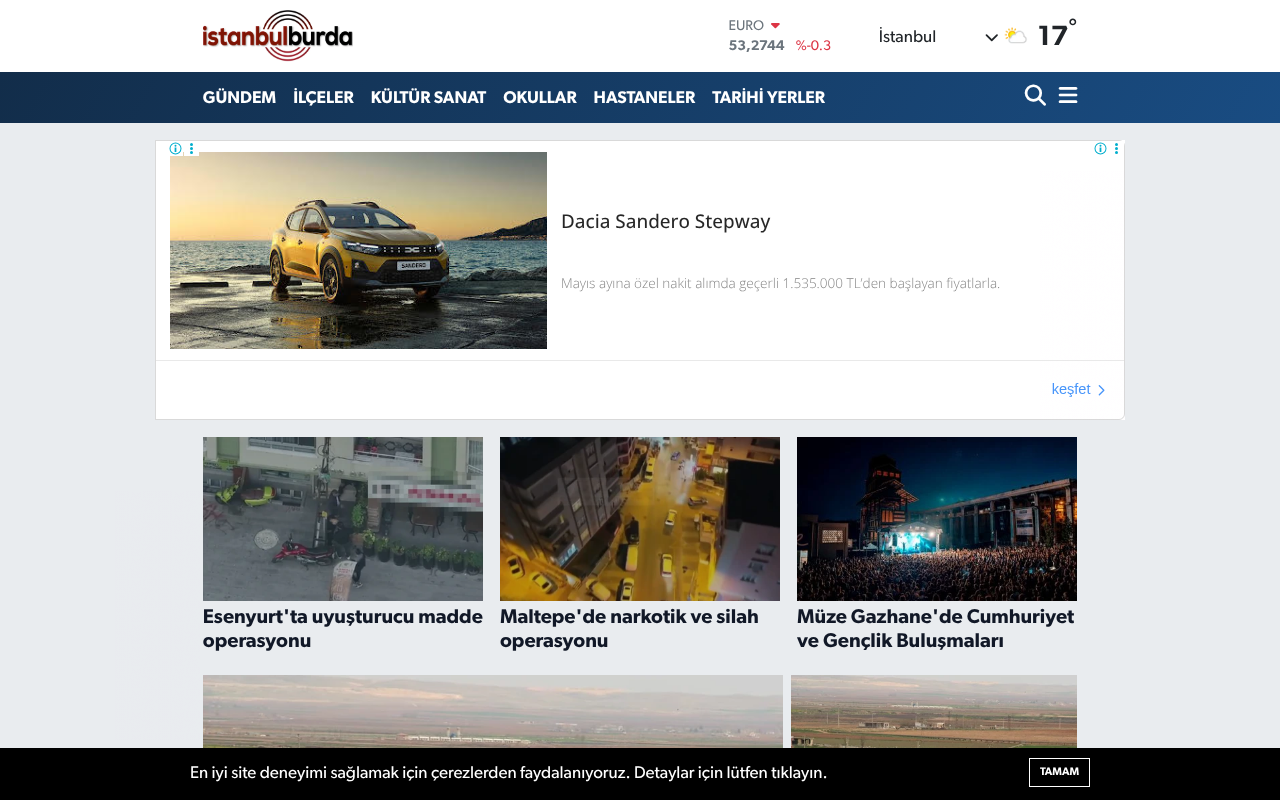The width and height of the screenshot is (1280, 800).
Task: Click the 17° temperature reading
Action: (x=1057, y=34)
